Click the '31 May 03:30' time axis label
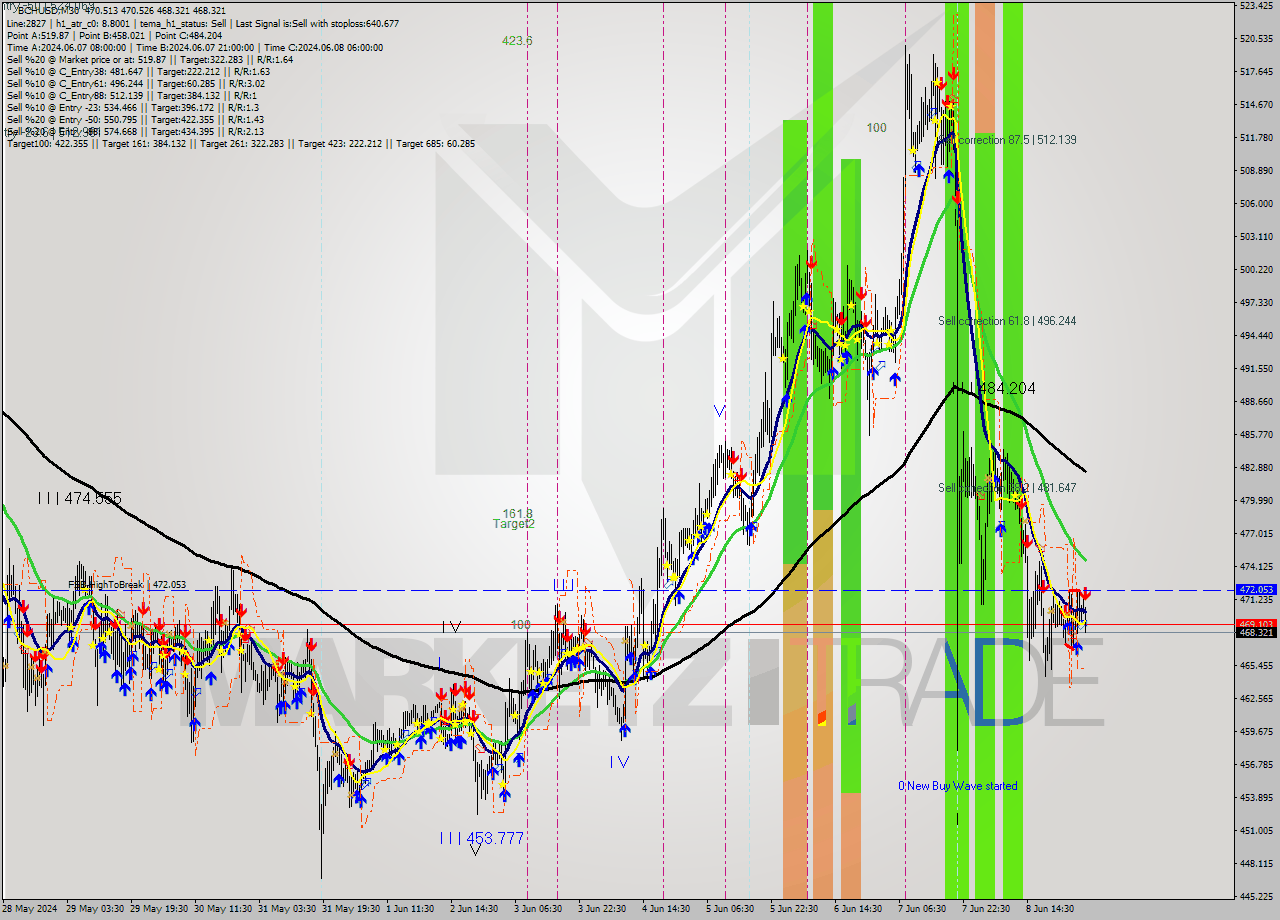The height and width of the screenshot is (920, 1280). (x=286, y=909)
